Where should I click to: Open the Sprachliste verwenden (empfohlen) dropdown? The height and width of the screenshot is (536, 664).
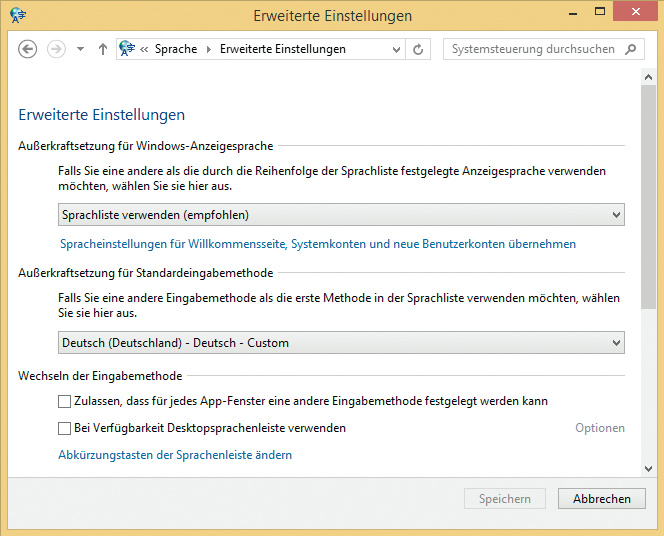341,214
